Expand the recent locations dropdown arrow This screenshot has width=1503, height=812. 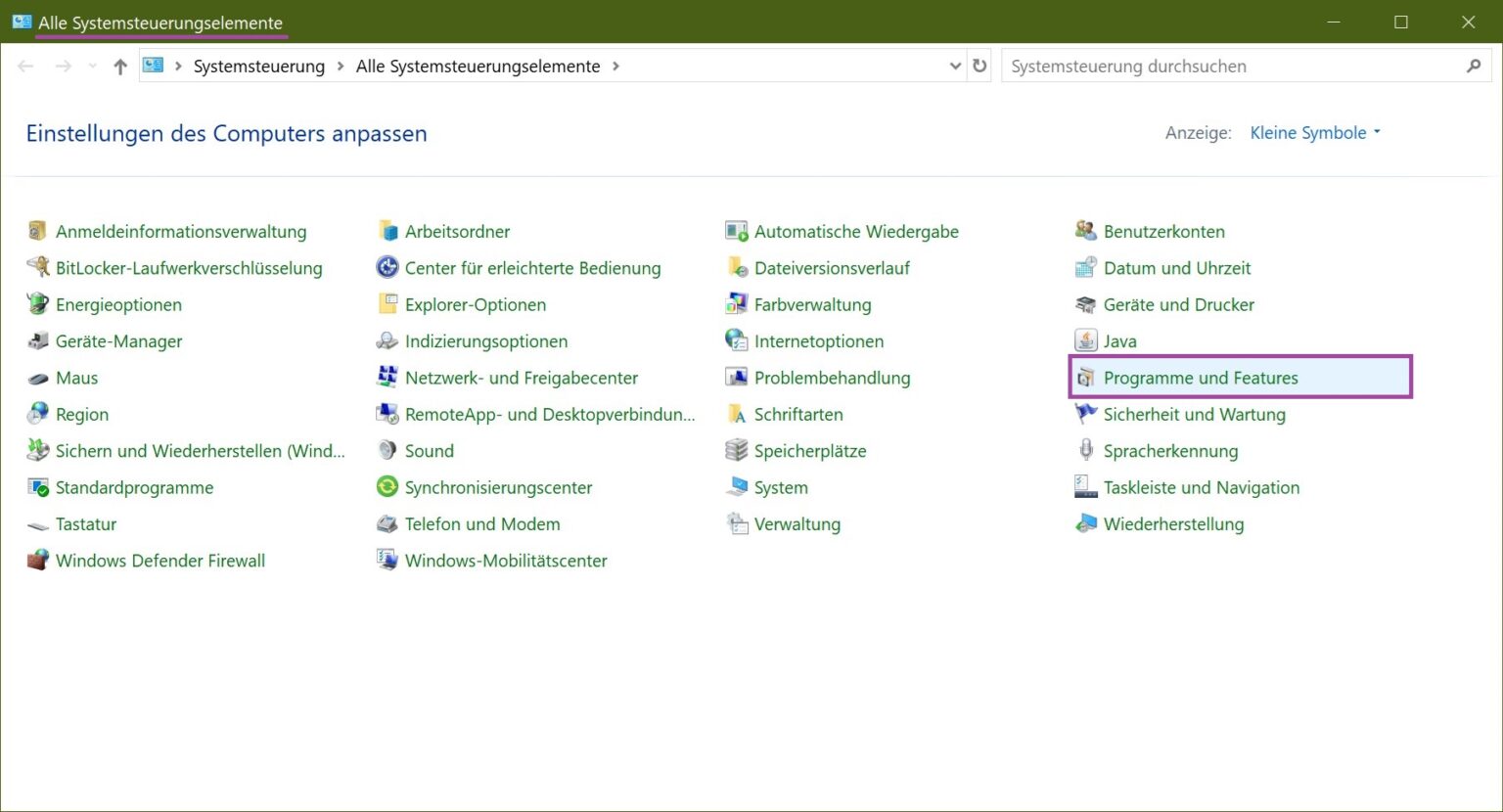tap(93, 67)
